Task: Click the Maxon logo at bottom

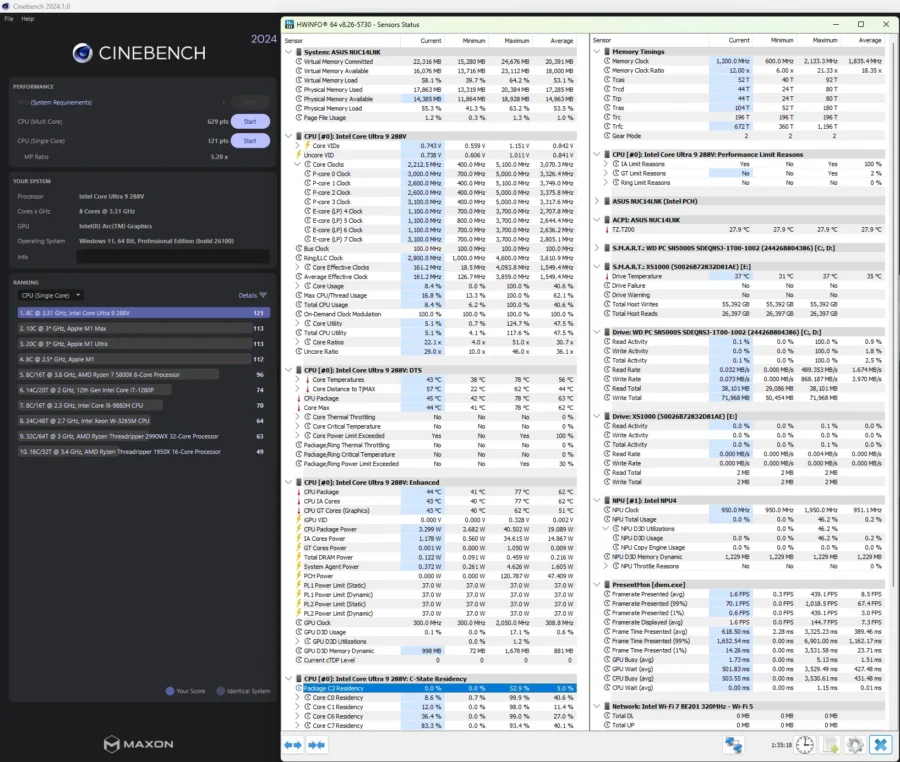Action: point(138,744)
